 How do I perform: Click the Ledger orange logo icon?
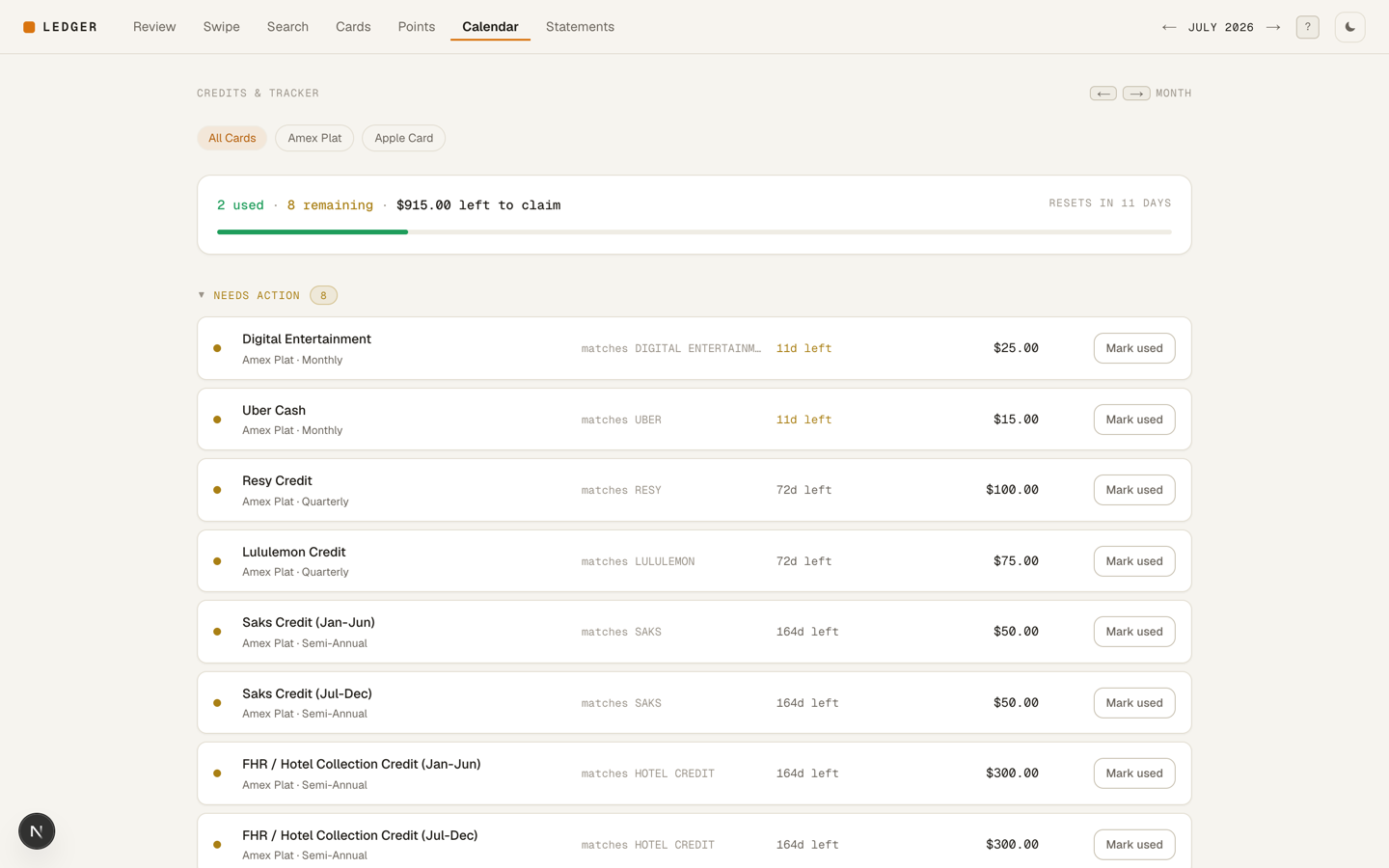coord(29,27)
